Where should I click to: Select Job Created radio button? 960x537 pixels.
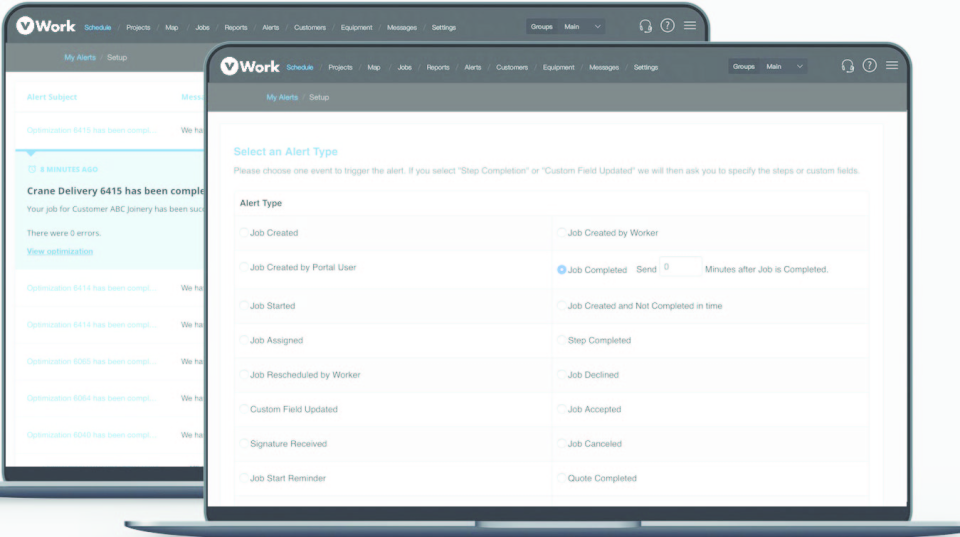pos(244,233)
